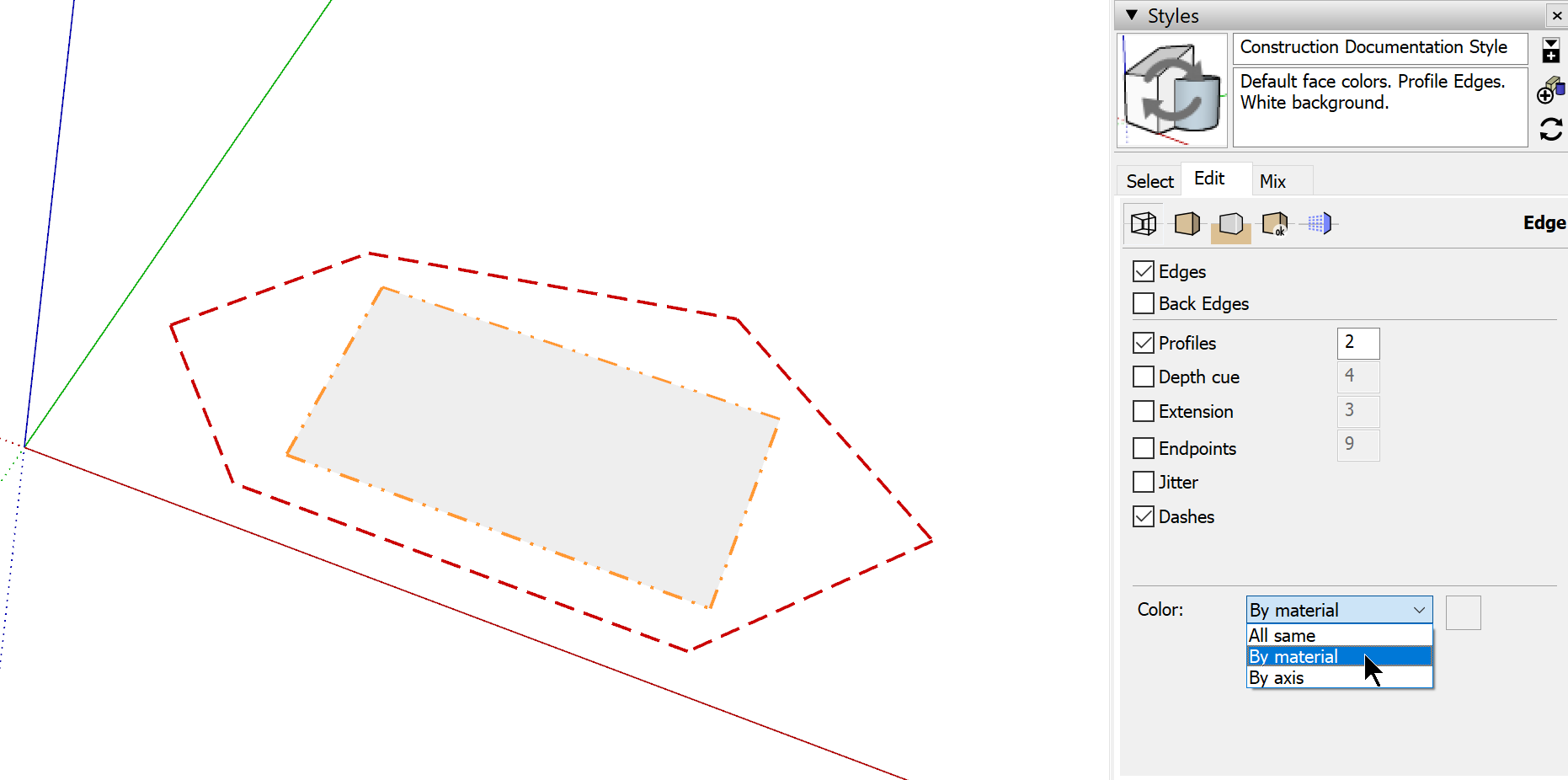Enable Jitter edge option
The width and height of the screenshot is (1568, 780).
point(1144,482)
